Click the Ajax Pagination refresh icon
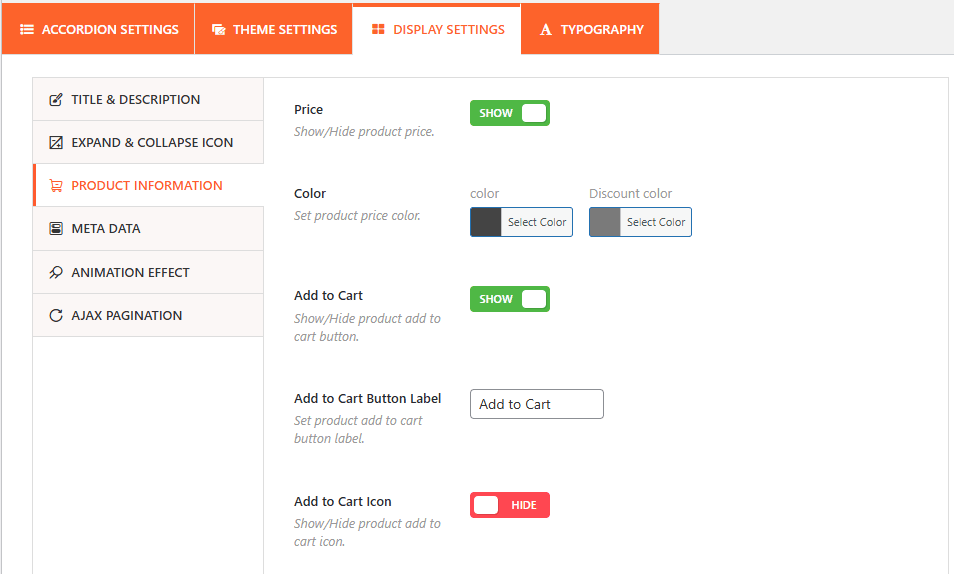Image resolution: width=954 pixels, height=574 pixels. point(56,316)
